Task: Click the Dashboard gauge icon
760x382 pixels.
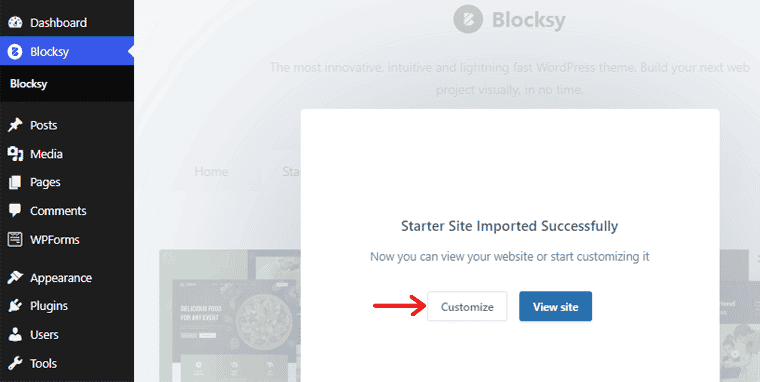Action: 15,22
